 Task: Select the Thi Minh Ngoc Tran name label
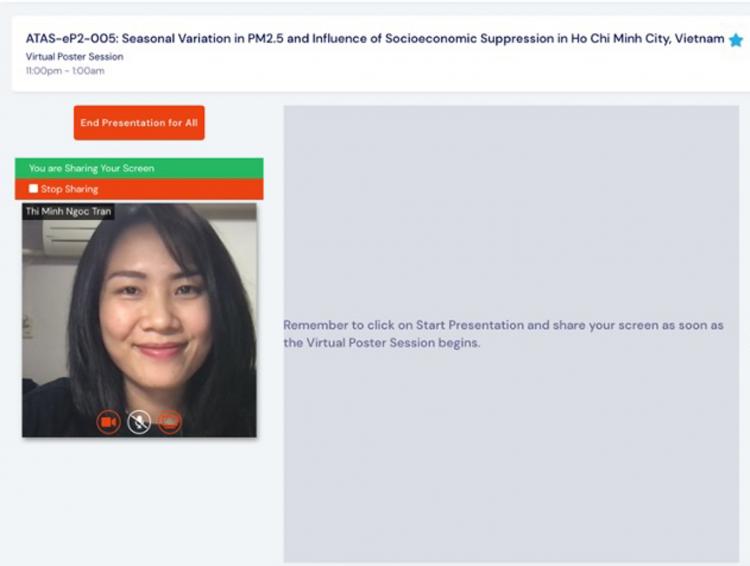click(68, 211)
